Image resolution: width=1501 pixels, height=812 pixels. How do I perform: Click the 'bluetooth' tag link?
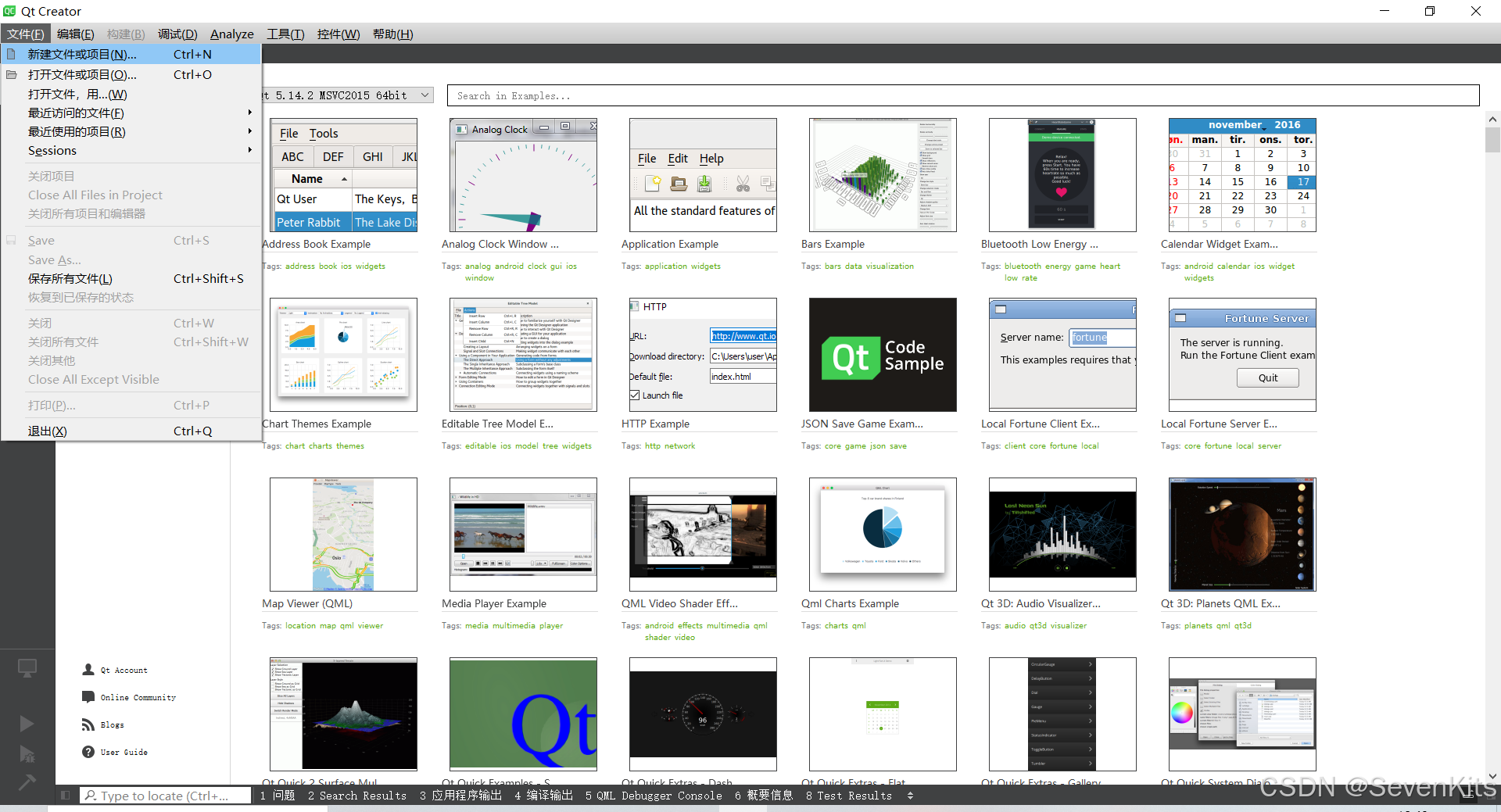pyautogui.click(x=1023, y=266)
